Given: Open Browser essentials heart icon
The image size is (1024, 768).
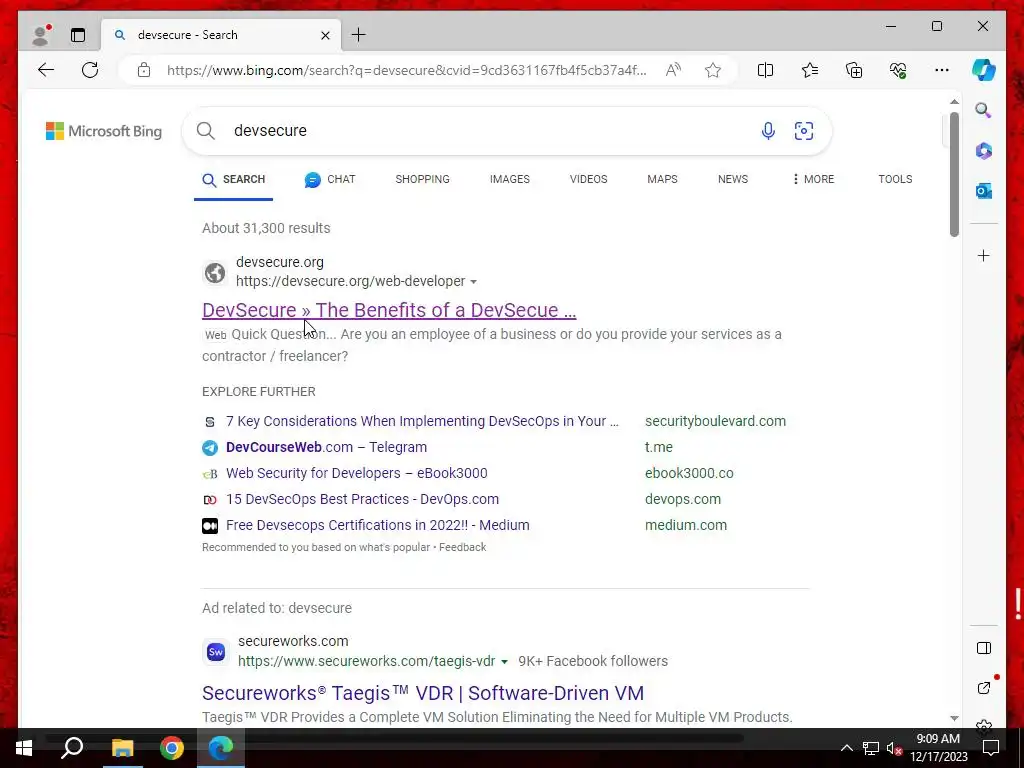Looking at the screenshot, I should click(898, 70).
